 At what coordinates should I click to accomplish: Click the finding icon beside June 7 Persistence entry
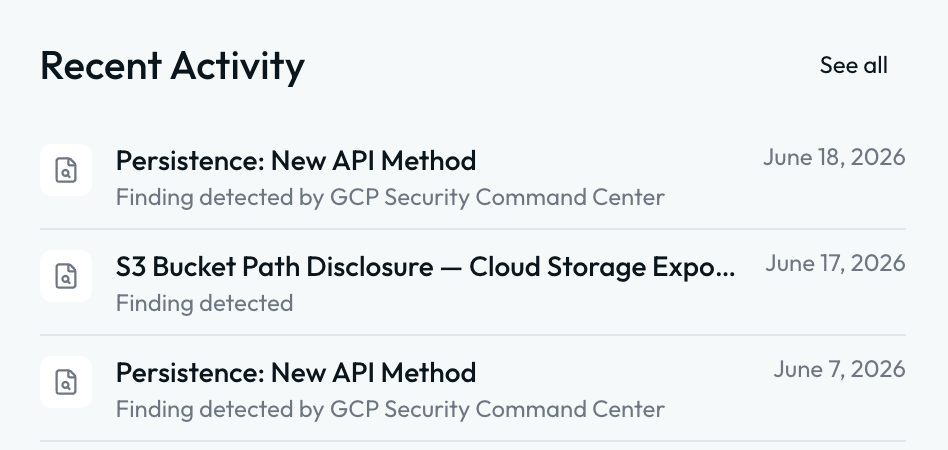(66, 382)
